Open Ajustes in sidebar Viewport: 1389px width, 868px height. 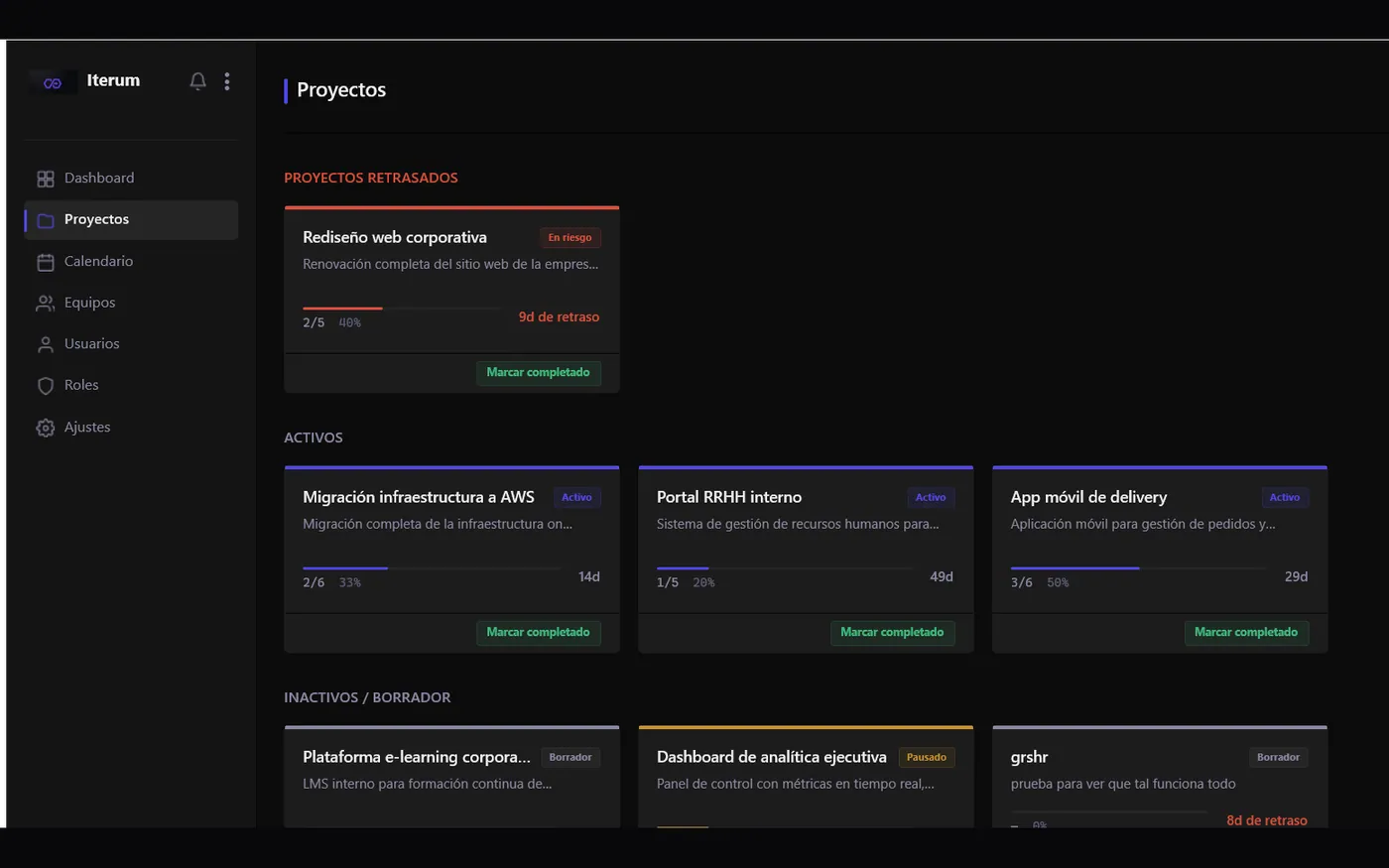pyautogui.click(x=131, y=428)
